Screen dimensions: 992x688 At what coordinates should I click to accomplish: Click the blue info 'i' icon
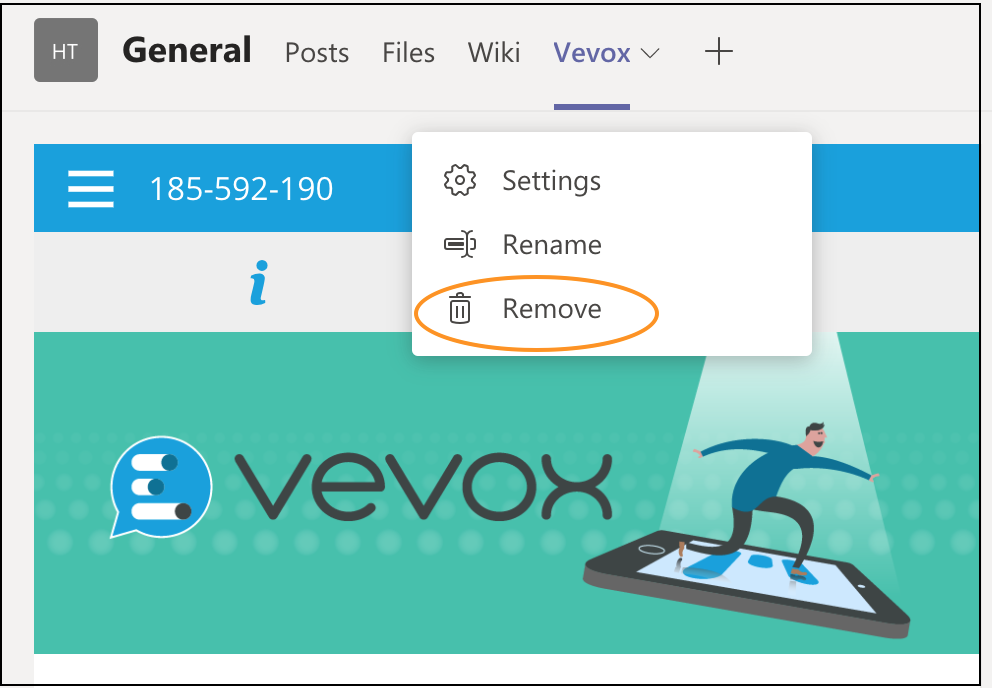click(259, 283)
